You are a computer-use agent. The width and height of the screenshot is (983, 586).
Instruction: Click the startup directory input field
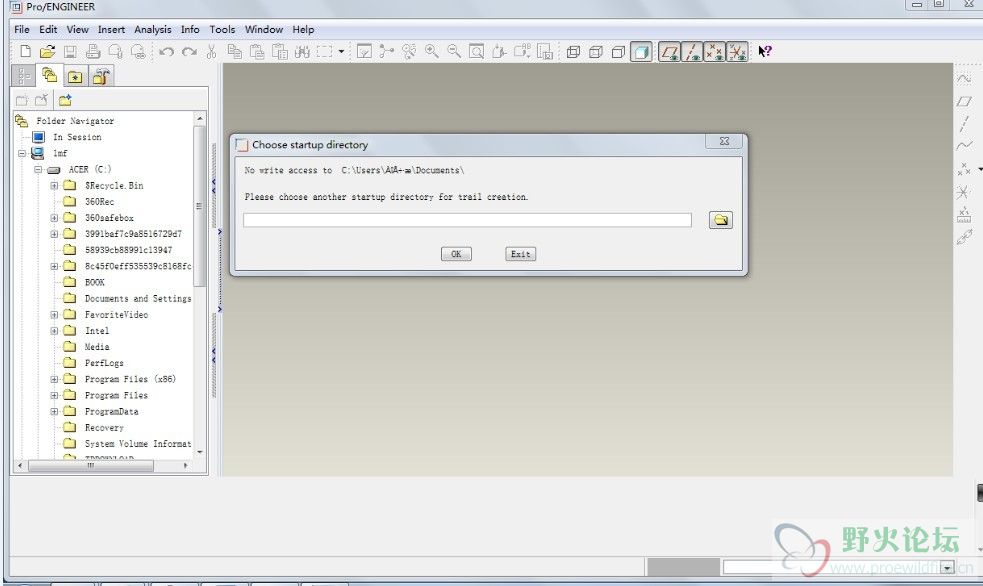pyautogui.click(x=467, y=220)
